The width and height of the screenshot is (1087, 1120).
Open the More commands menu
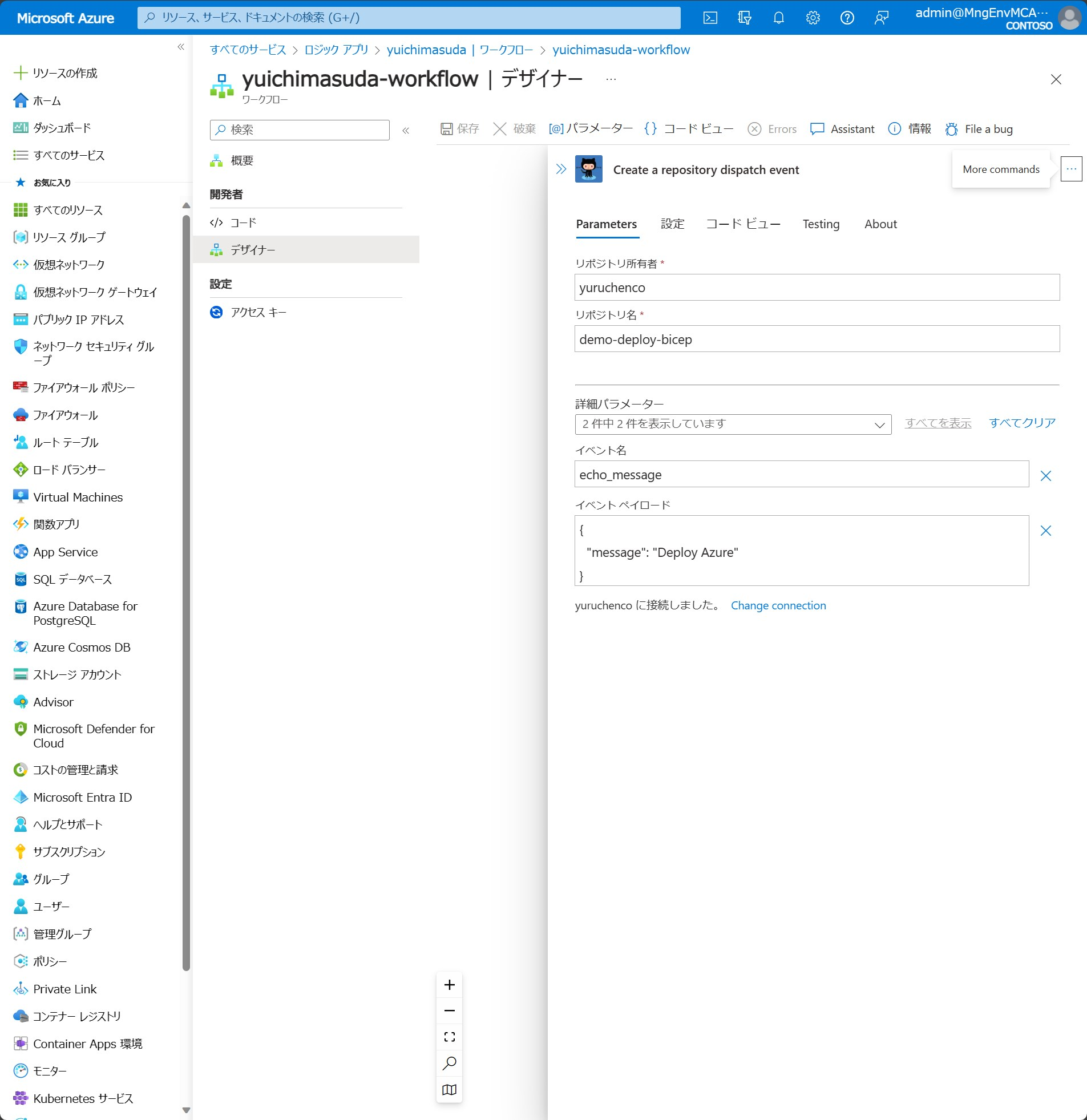1071,169
